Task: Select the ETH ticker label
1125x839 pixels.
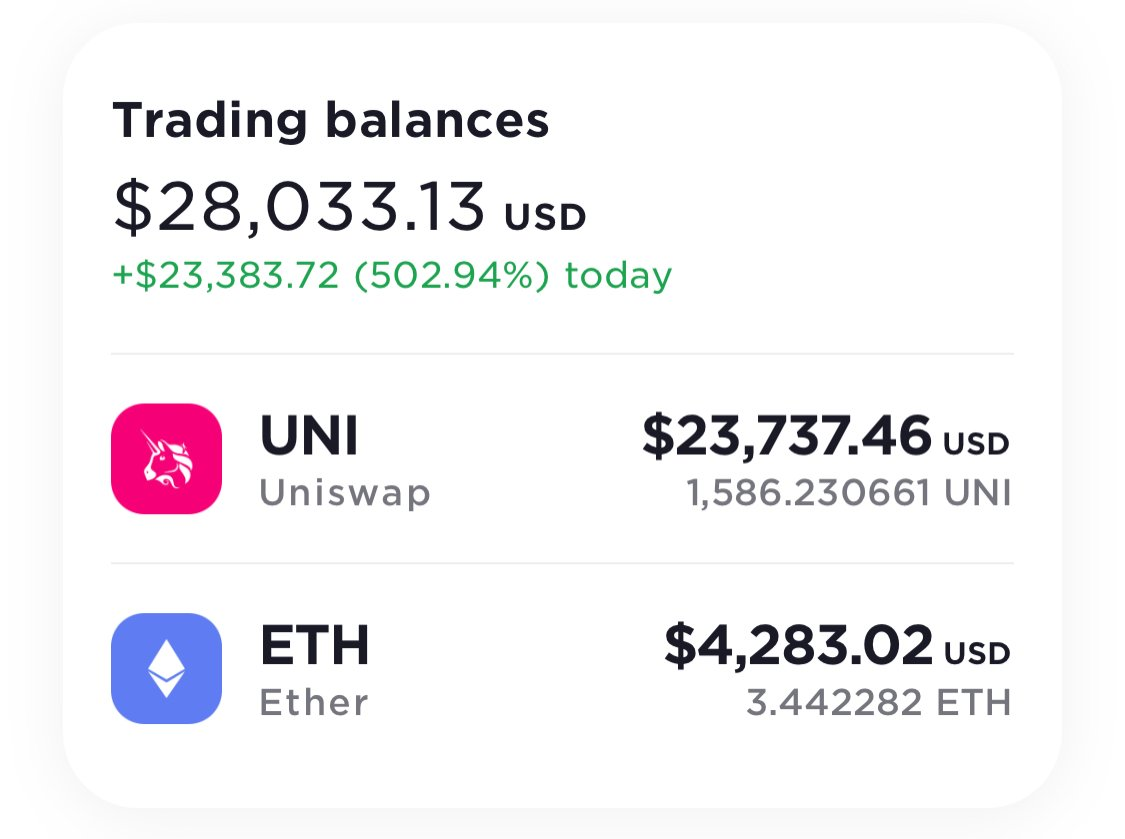Action: coord(314,645)
